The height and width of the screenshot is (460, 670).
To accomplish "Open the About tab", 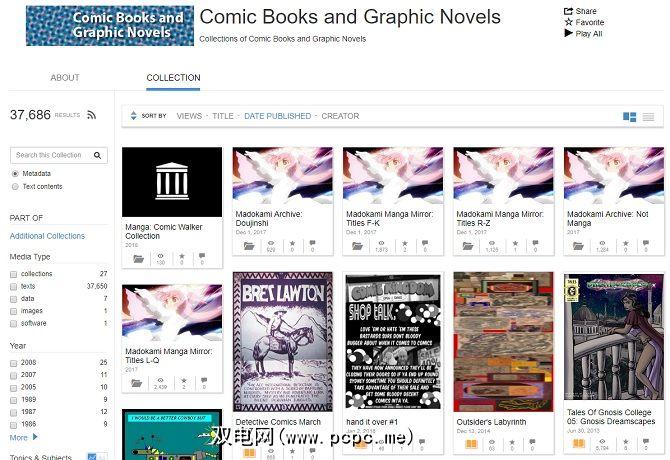I will [65, 78].
